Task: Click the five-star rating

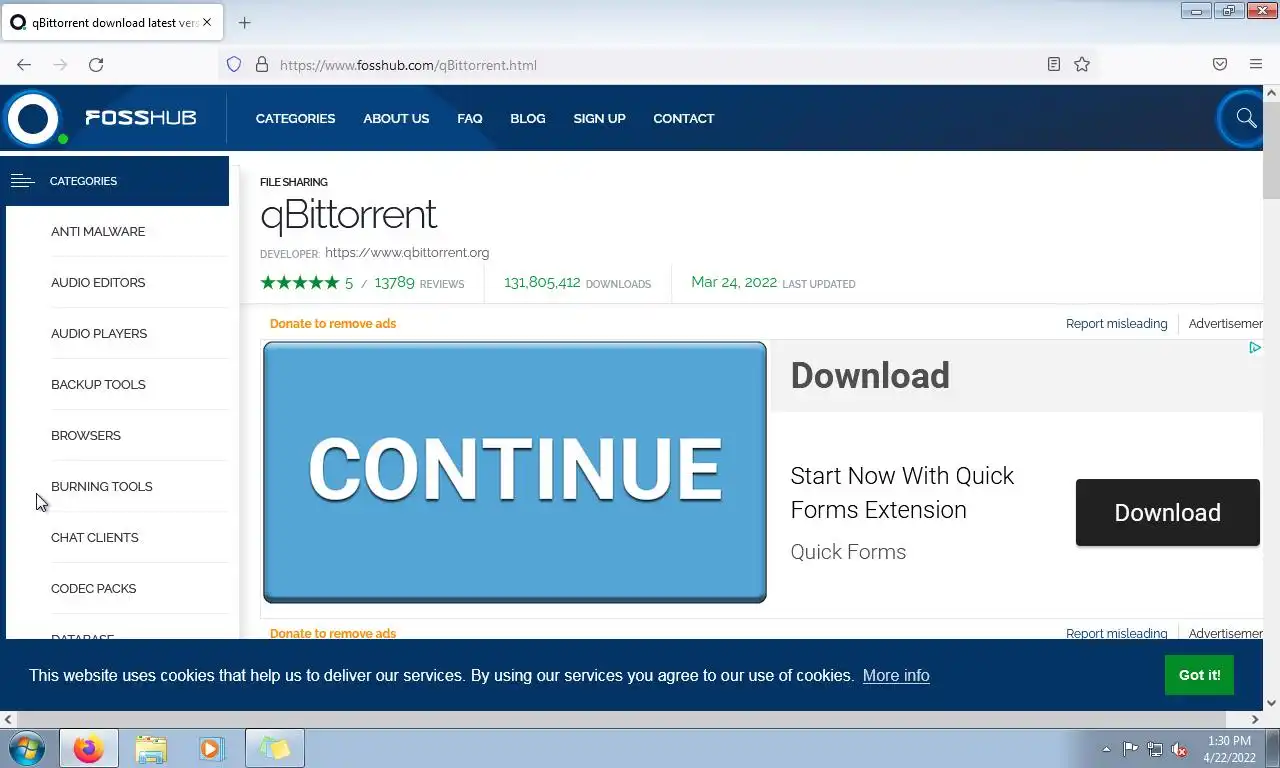Action: [x=300, y=283]
